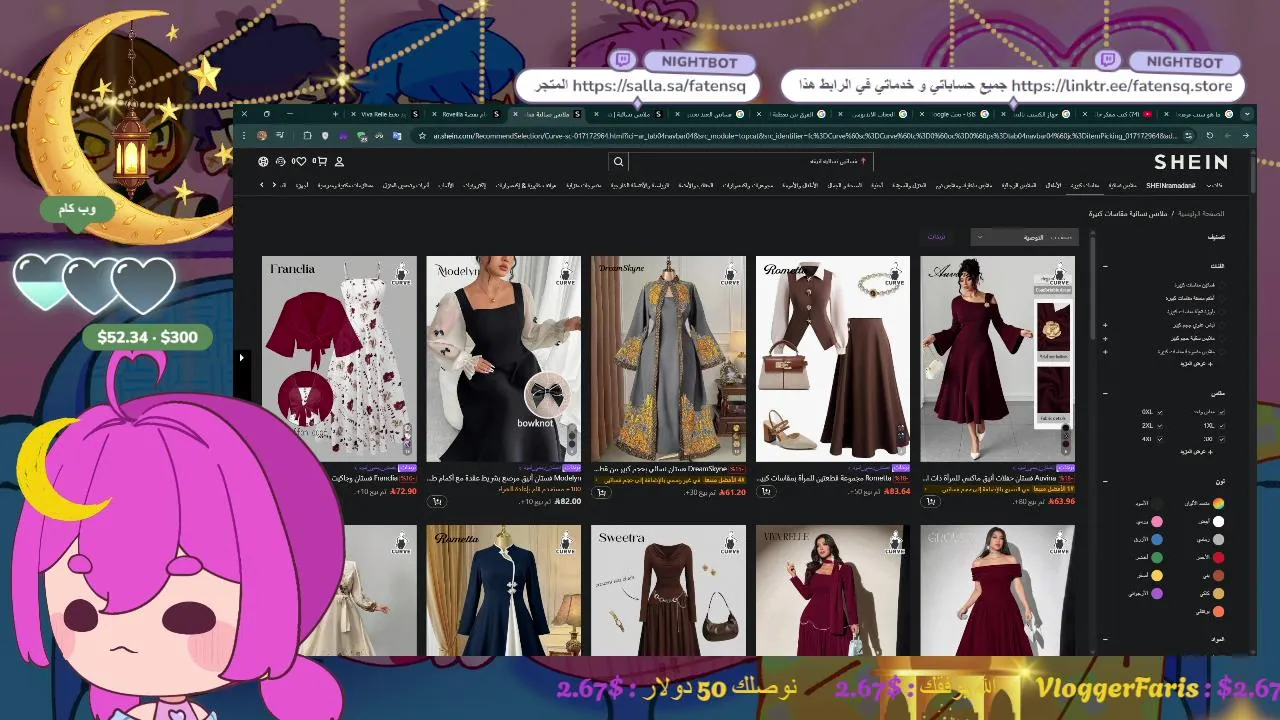1280x720 pixels.
Task: Open the sort-by recommendation dropdown
Action: [x=1026, y=237]
